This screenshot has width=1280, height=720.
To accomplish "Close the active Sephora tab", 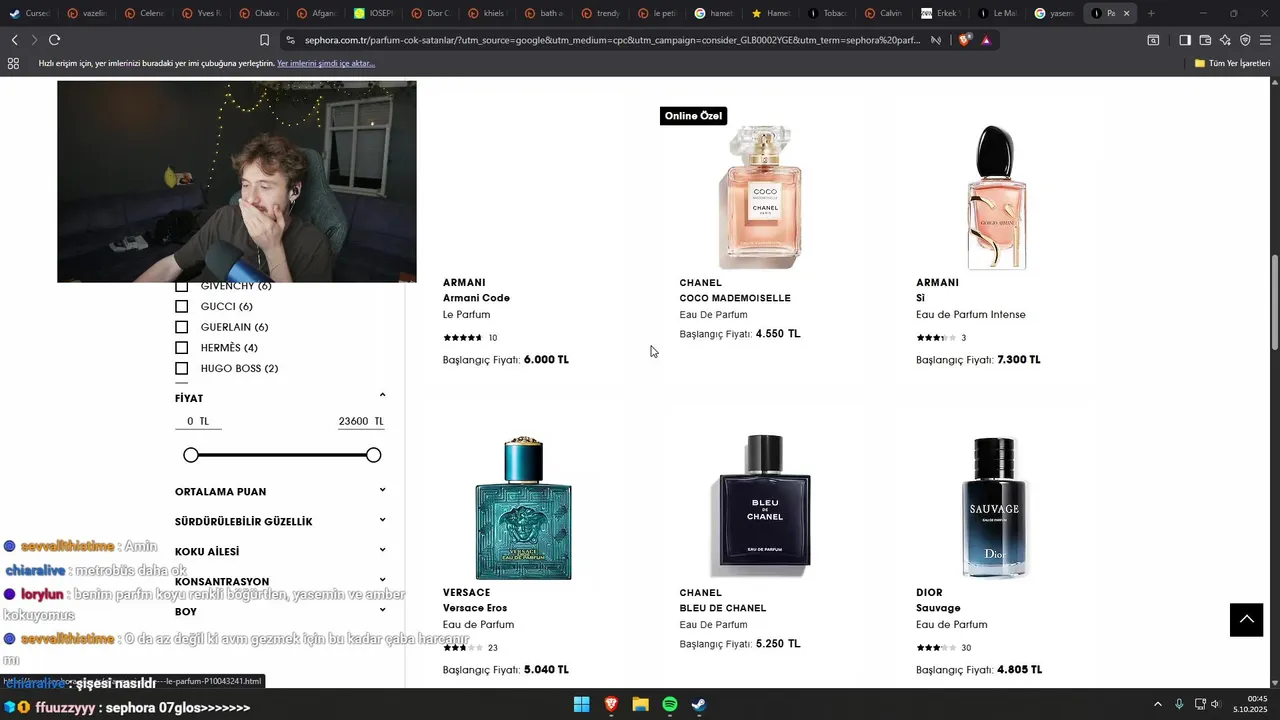I will click(1127, 13).
